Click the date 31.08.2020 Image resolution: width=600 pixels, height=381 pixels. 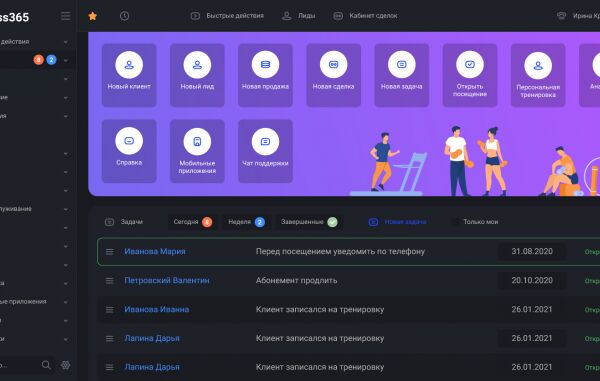point(532,252)
